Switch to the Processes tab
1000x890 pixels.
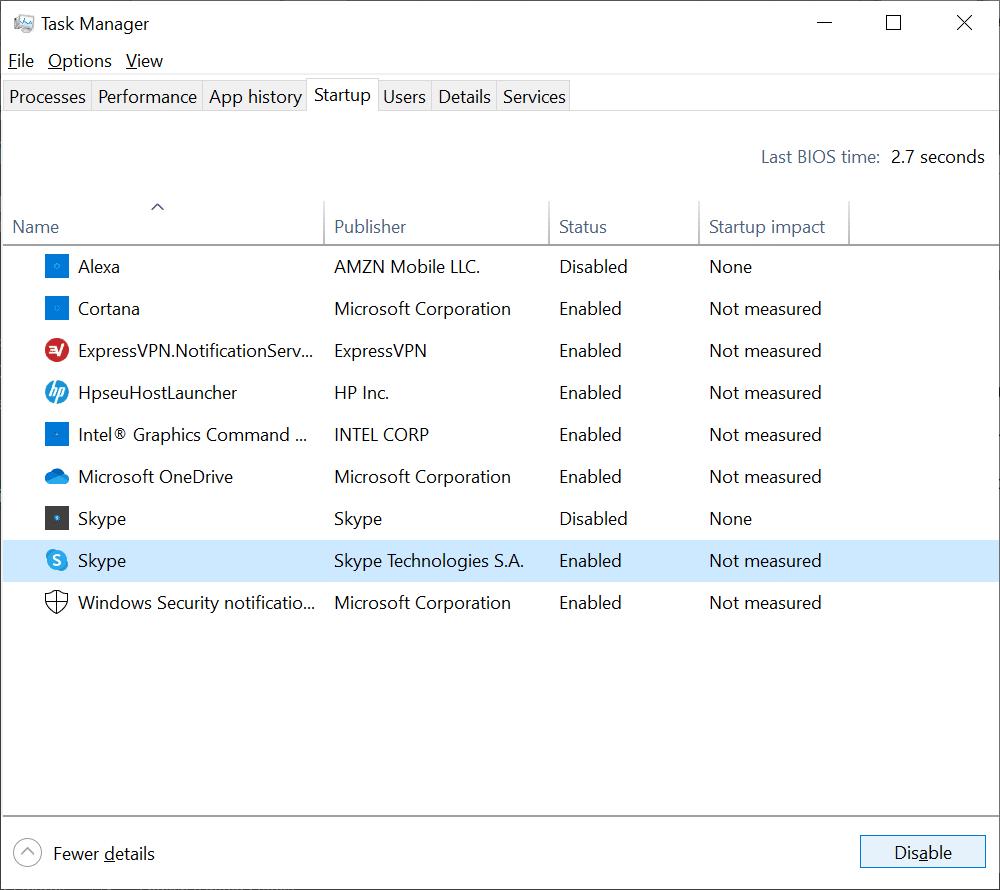click(x=47, y=96)
